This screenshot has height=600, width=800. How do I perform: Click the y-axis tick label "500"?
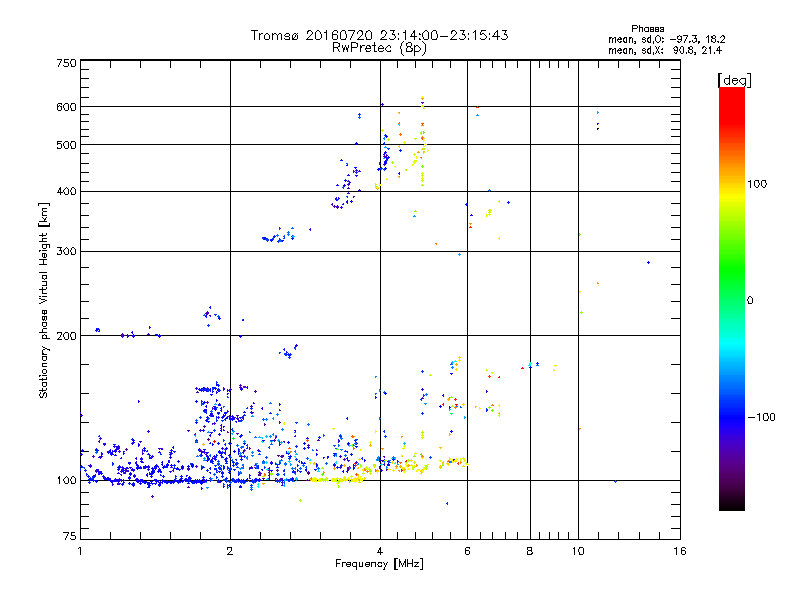pyautogui.click(x=67, y=145)
